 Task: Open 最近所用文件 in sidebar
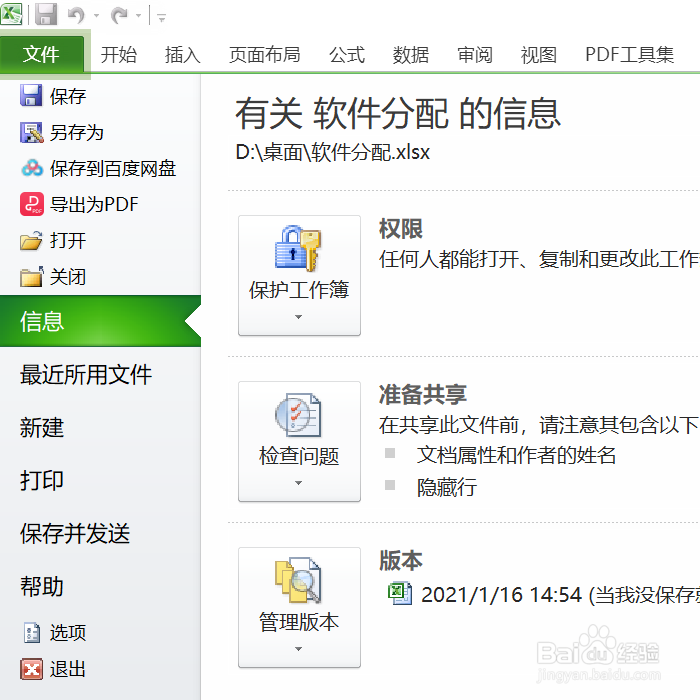click(86, 374)
